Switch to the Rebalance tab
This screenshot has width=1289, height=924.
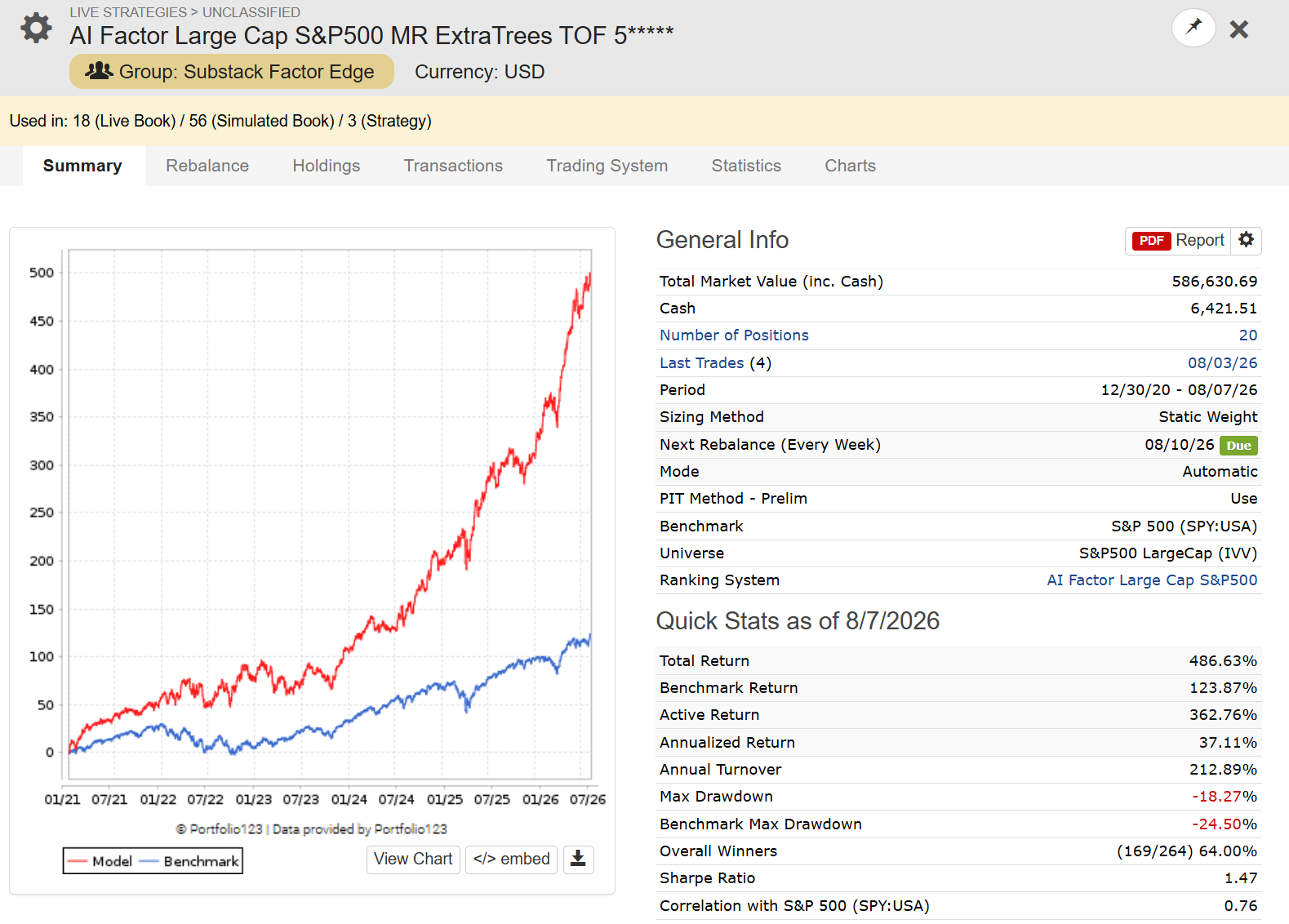pyautogui.click(x=207, y=166)
